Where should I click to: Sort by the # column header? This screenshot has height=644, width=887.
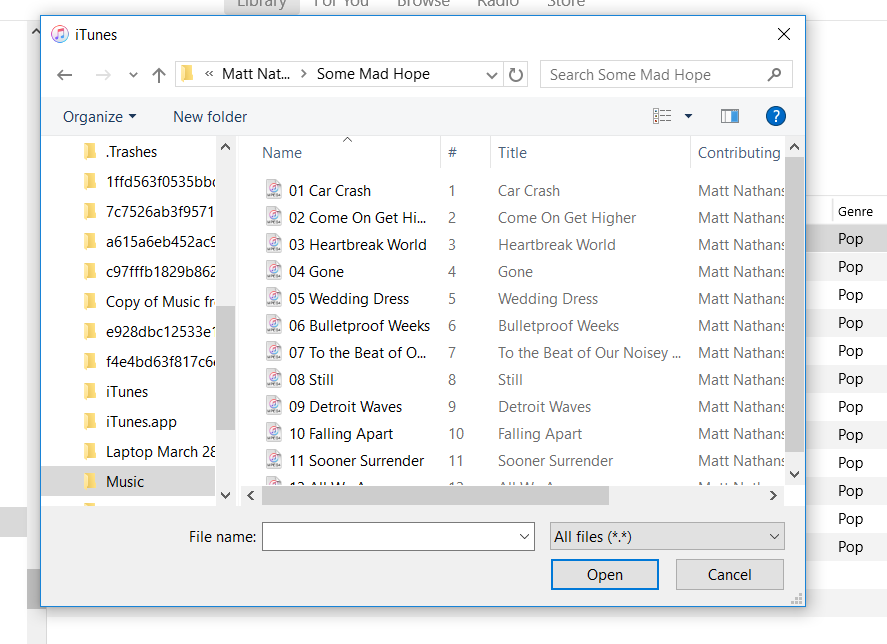(452, 153)
